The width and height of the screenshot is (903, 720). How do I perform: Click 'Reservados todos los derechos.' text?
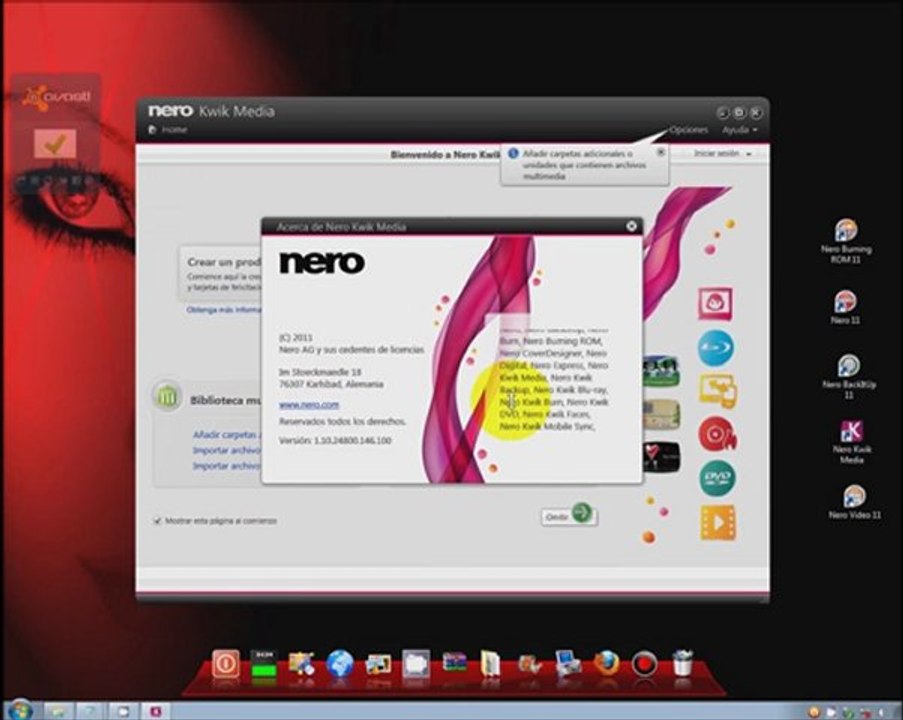click(342, 422)
